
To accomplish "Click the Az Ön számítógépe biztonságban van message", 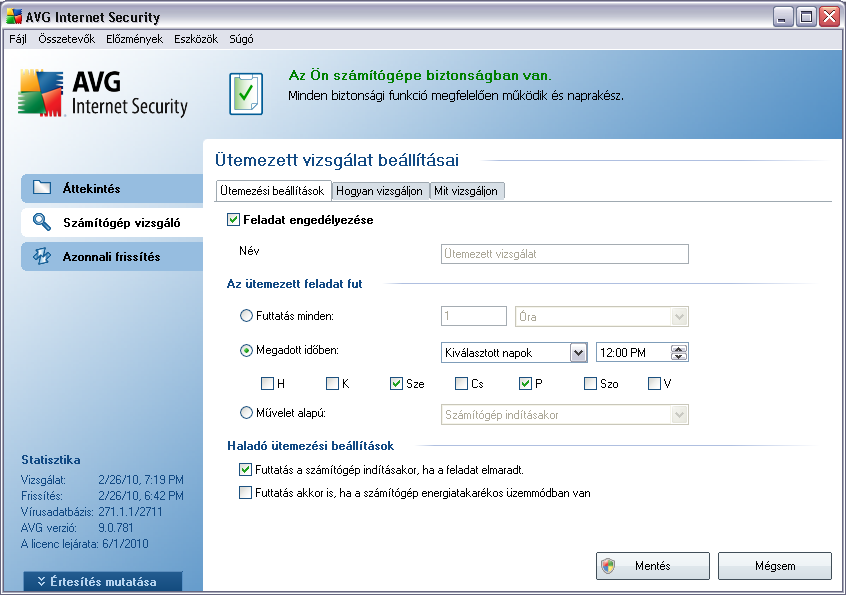I will point(420,75).
